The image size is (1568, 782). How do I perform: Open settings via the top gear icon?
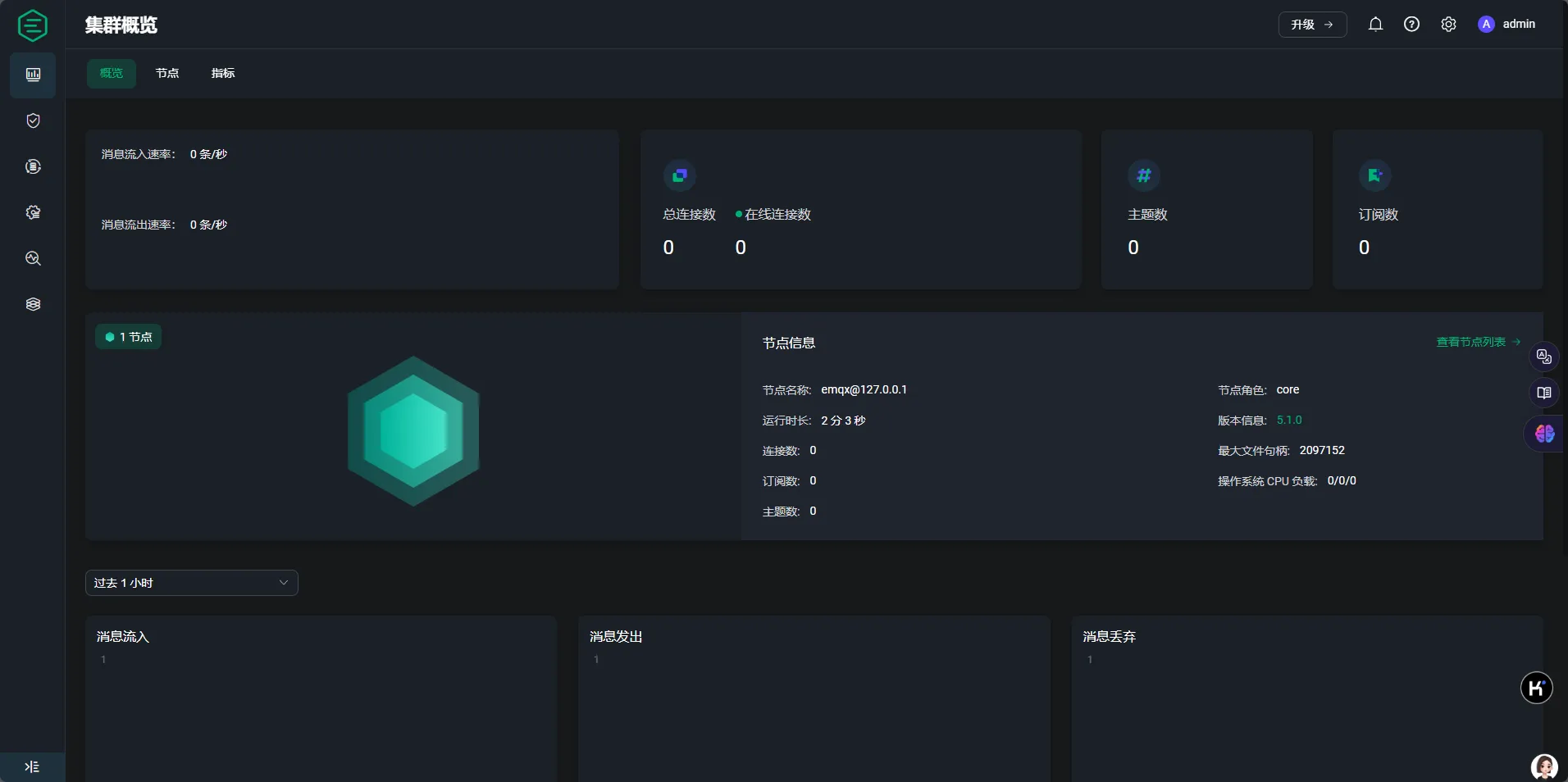(x=1448, y=25)
